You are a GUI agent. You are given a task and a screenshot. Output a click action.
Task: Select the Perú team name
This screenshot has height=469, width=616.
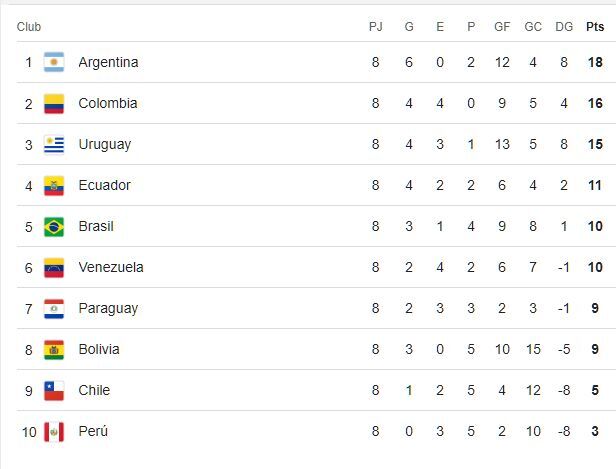(93, 432)
